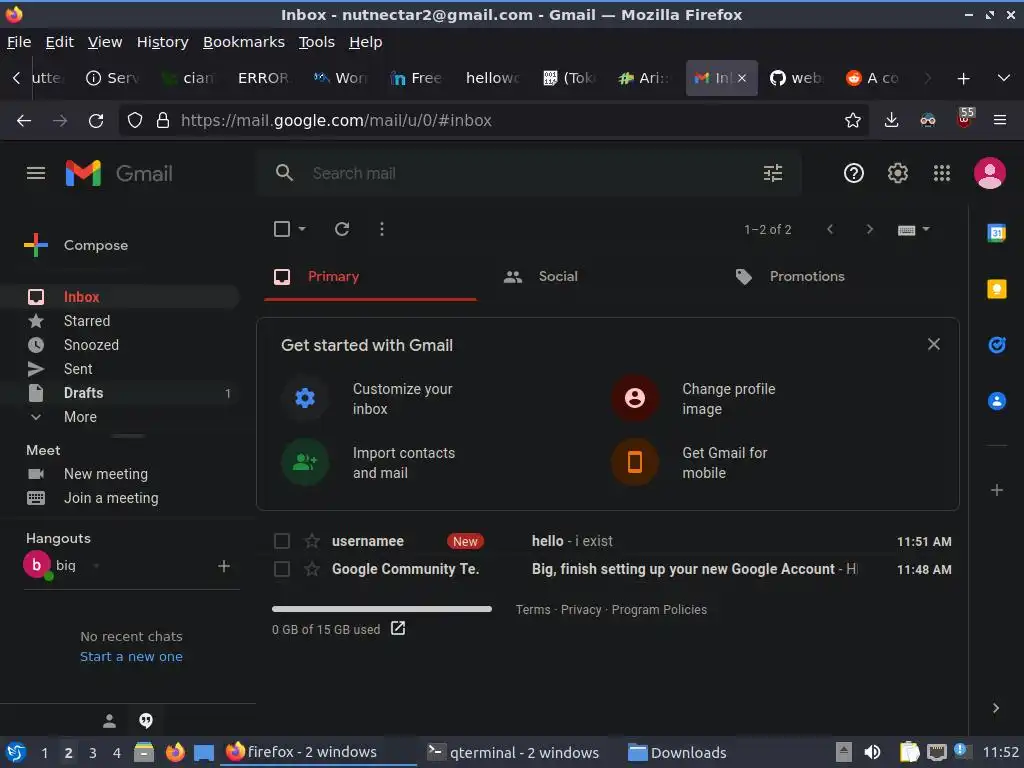The width and height of the screenshot is (1024, 768).
Task: Expand the More labels list
Action: coord(80,417)
